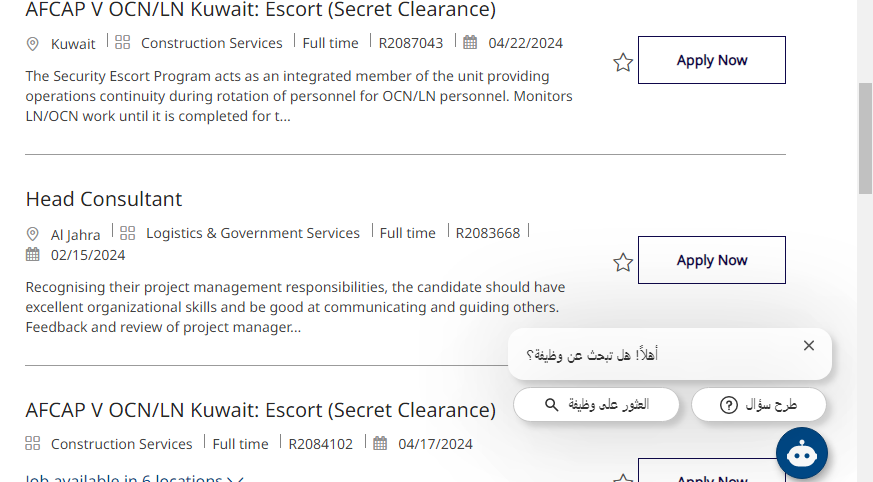Open the Escort job title above R2084102
This screenshot has width=873, height=482.
260,410
